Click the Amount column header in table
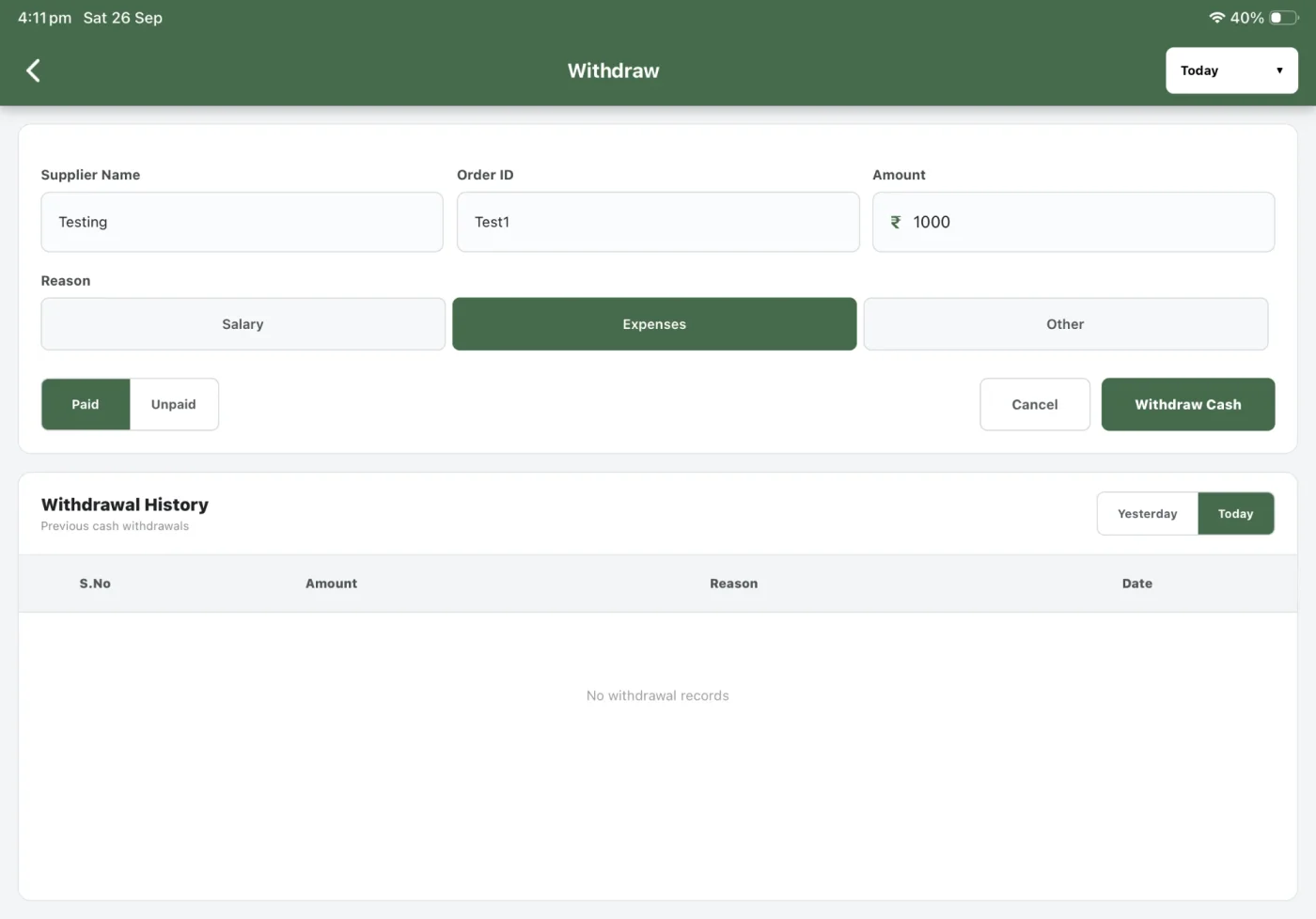Viewport: 1316px width, 919px height. (331, 584)
